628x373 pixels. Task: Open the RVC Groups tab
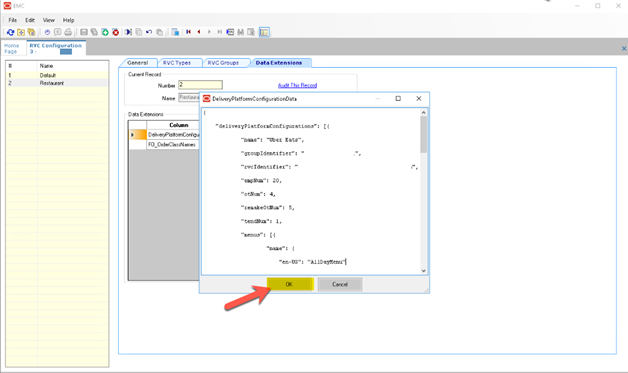[223, 63]
